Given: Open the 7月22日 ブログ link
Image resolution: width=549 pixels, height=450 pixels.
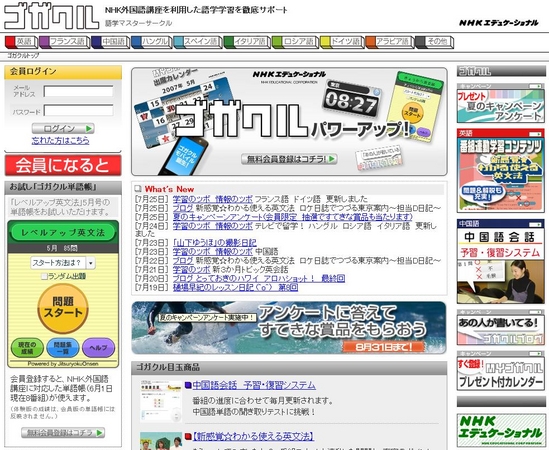Looking at the screenshot, I should [183, 261].
